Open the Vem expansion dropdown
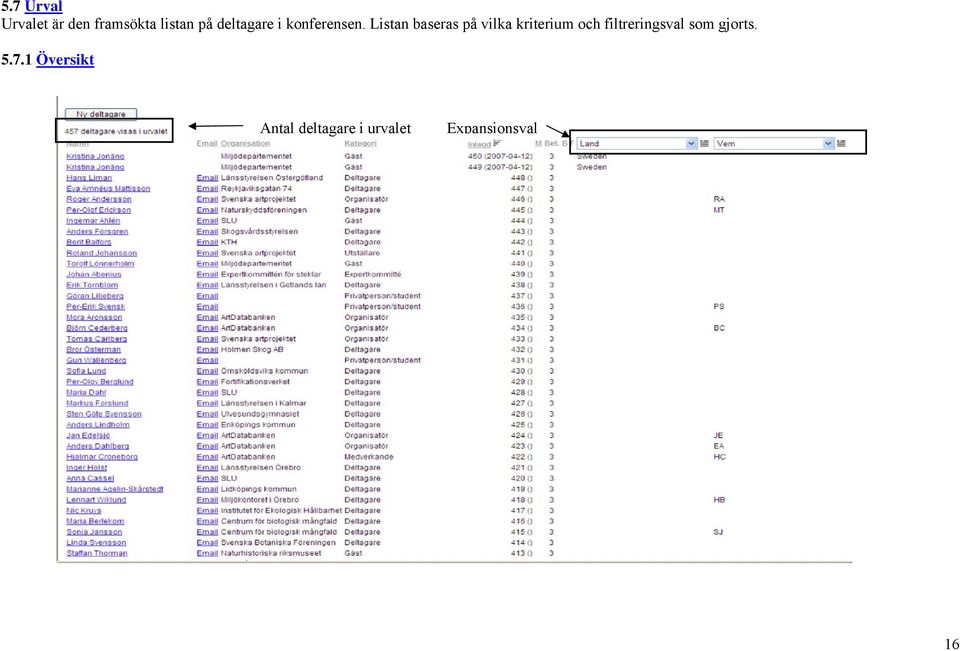The image size is (960, 651). click(774, 143)
